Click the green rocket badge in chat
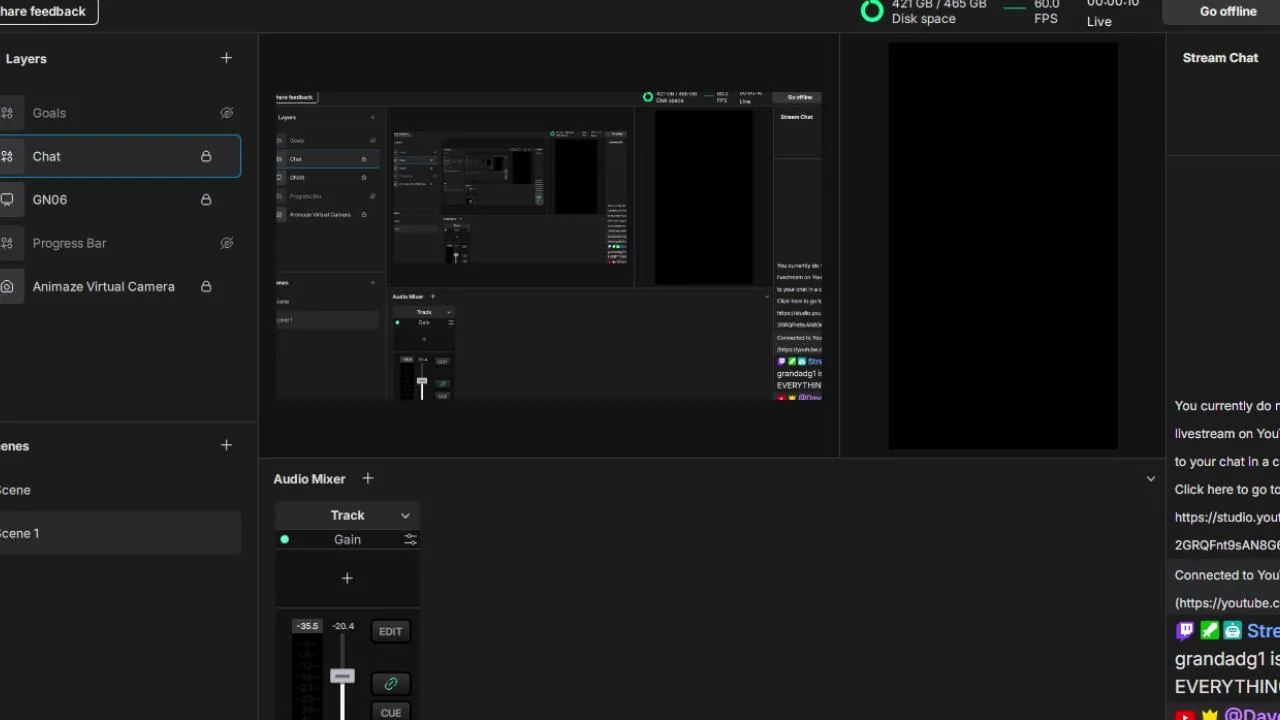The width and height of the screenshot is (1280, 720). [1209, 630]
